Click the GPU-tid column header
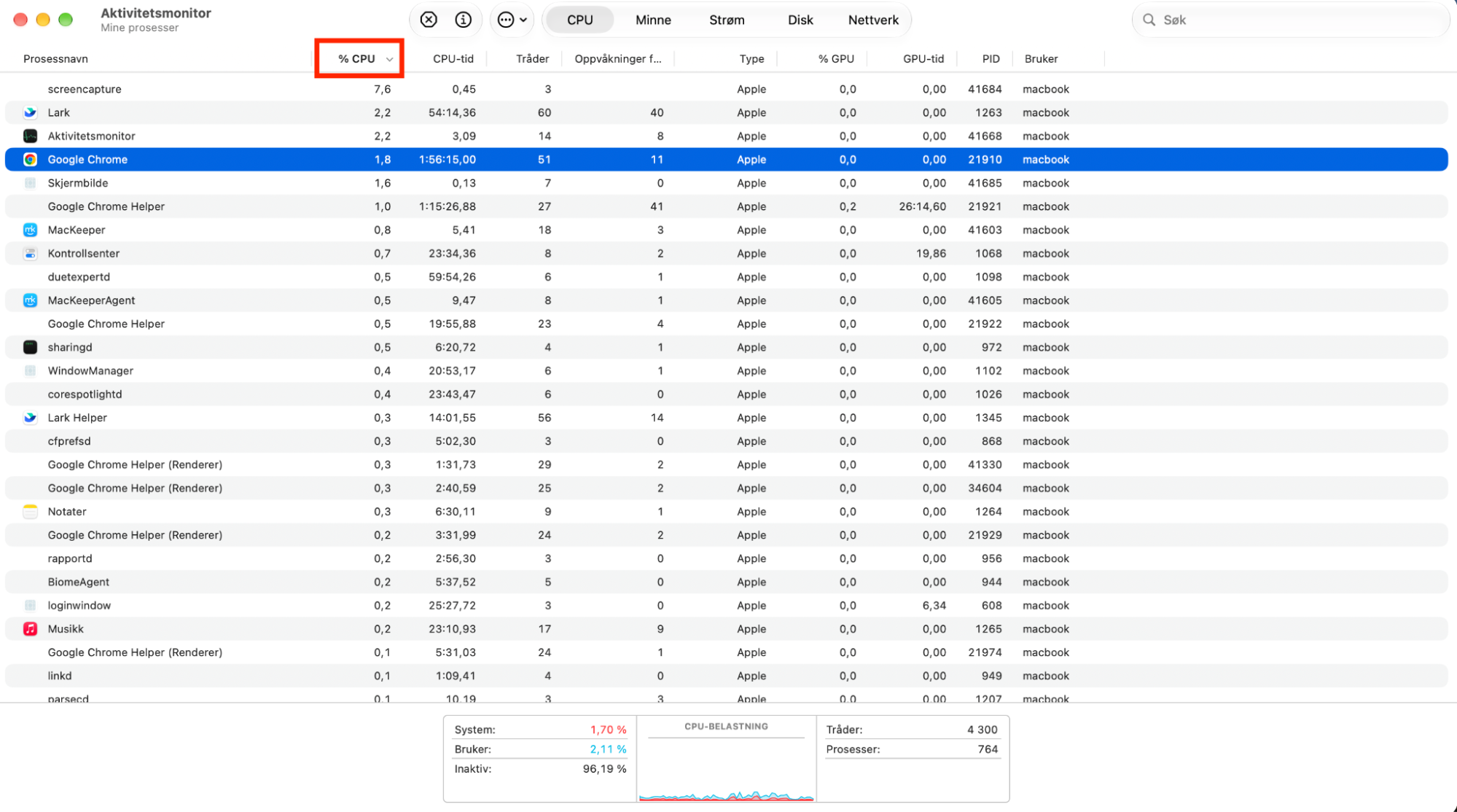 [923, 59]
